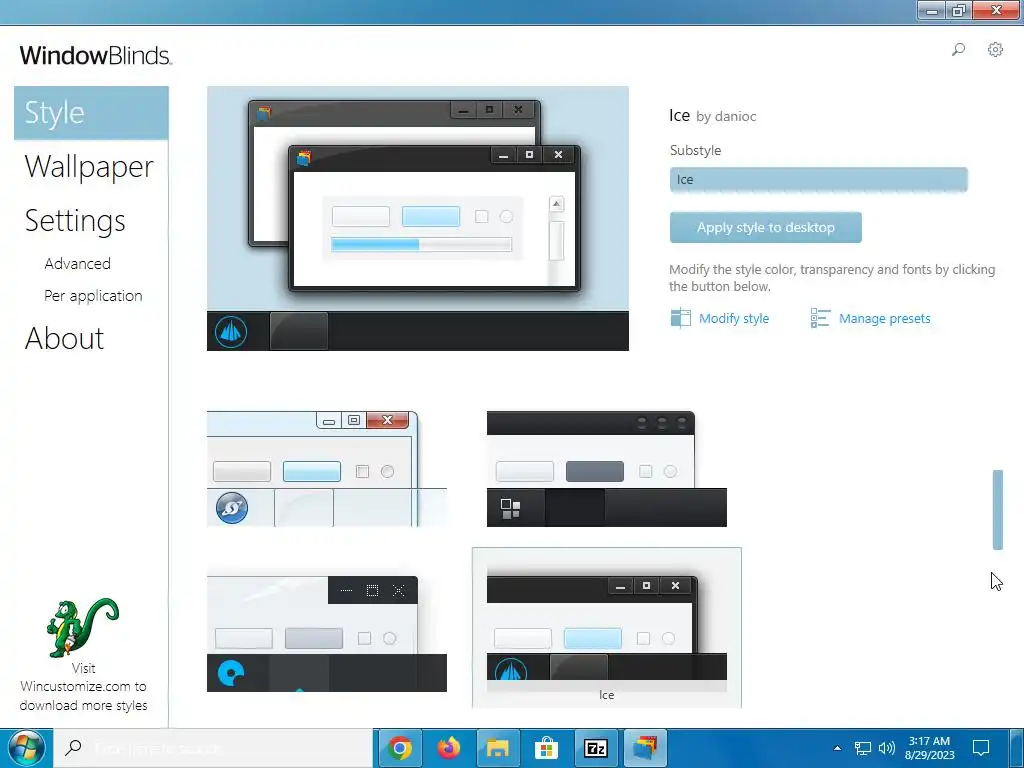This screenshot has height=768, width=1024.
Task: Click the Modify style link
Action: pos(734,319)
